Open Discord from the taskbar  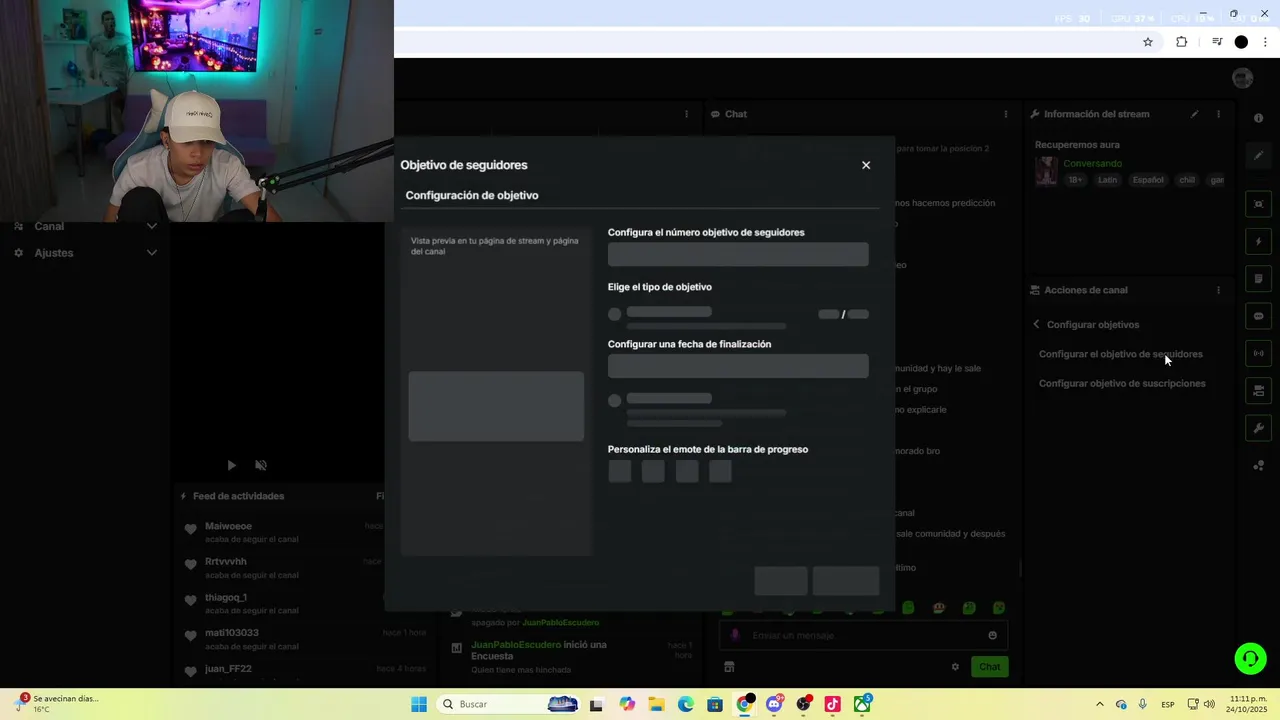(x=773, y=704)
